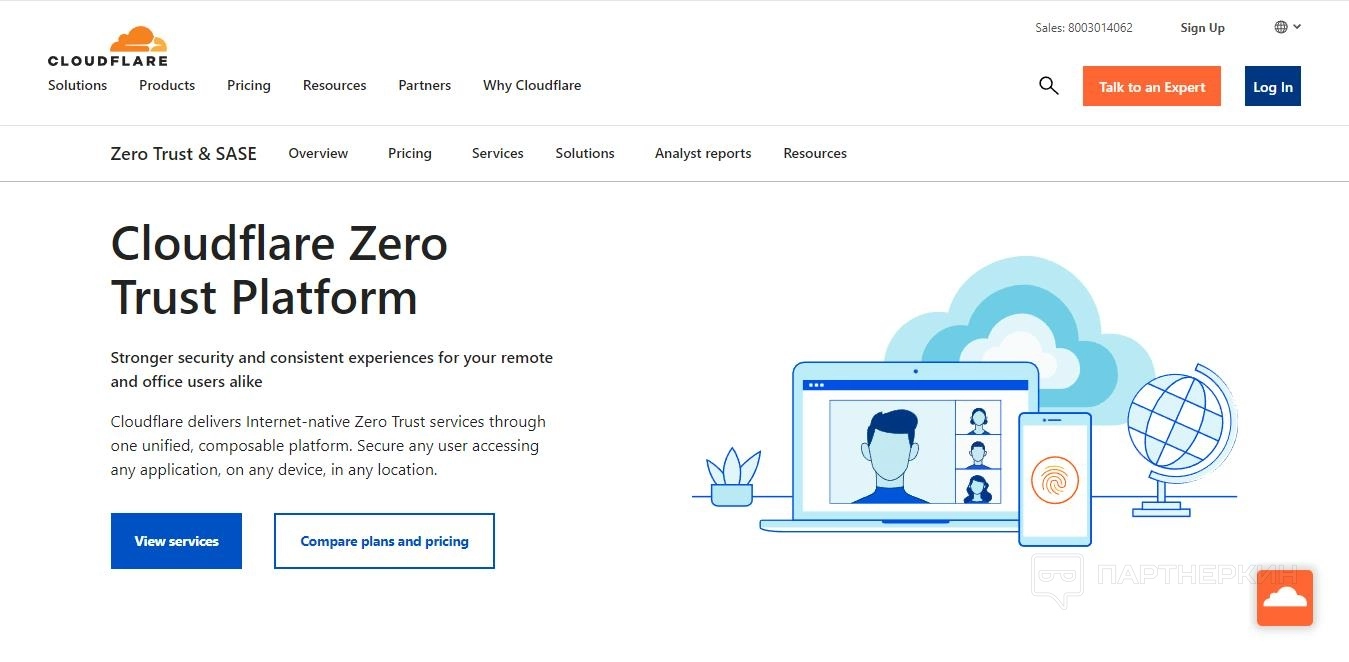
Task: Open Pricing in the main navigation
Action: pos(249,85)
